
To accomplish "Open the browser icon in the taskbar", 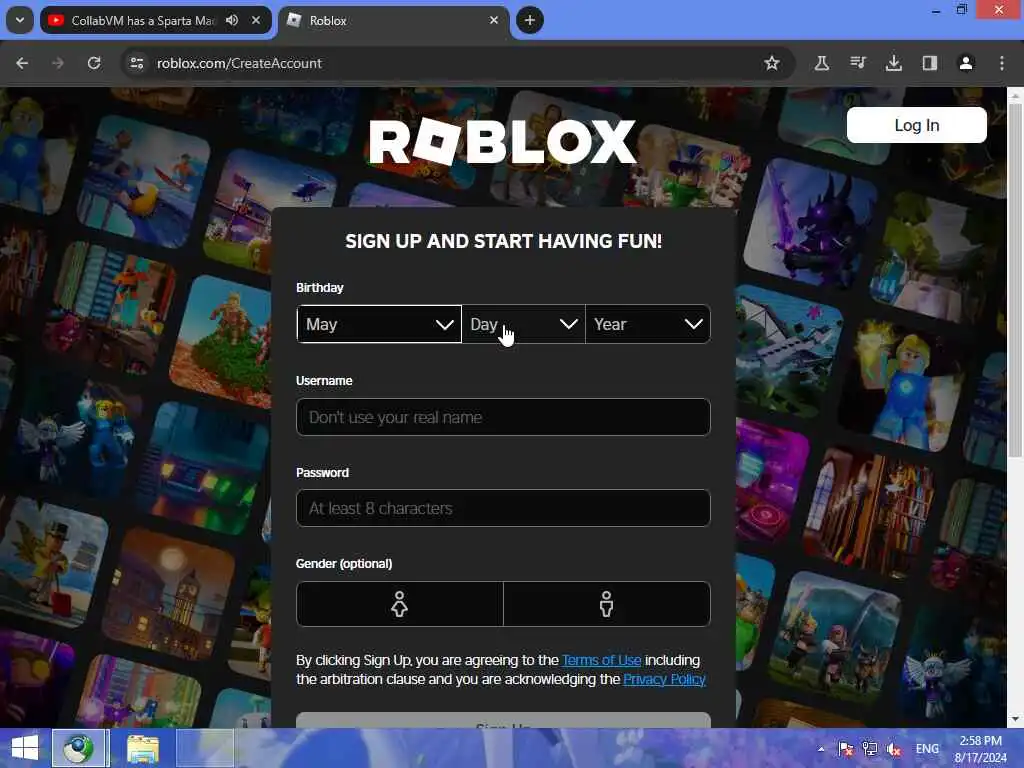I will click(78, 748).
